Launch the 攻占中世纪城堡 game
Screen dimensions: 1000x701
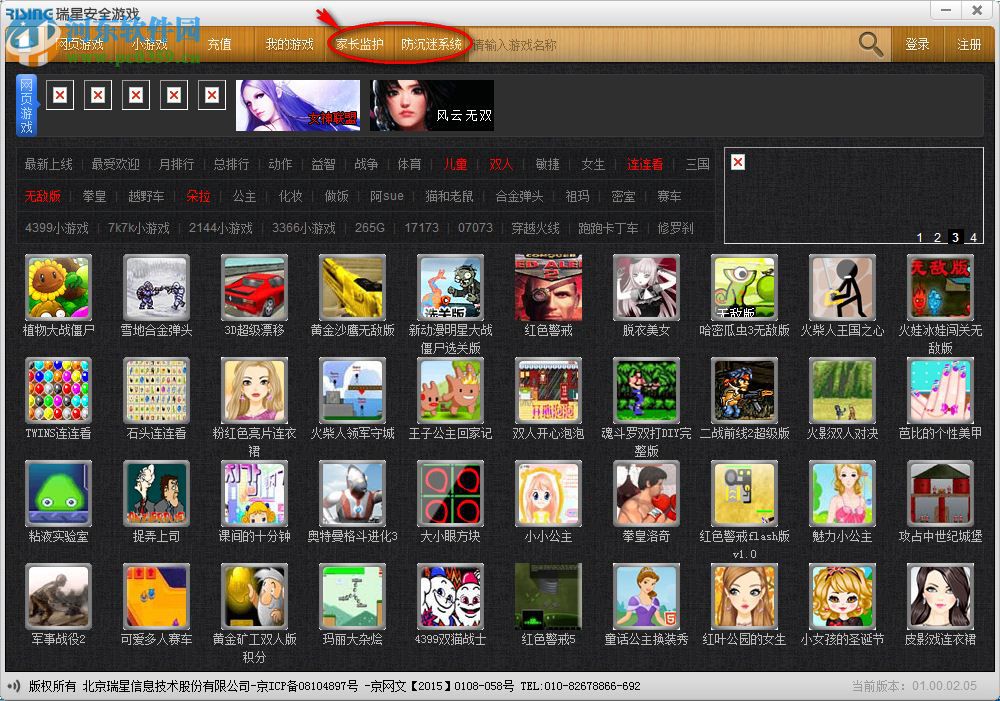tap(941, 494)
